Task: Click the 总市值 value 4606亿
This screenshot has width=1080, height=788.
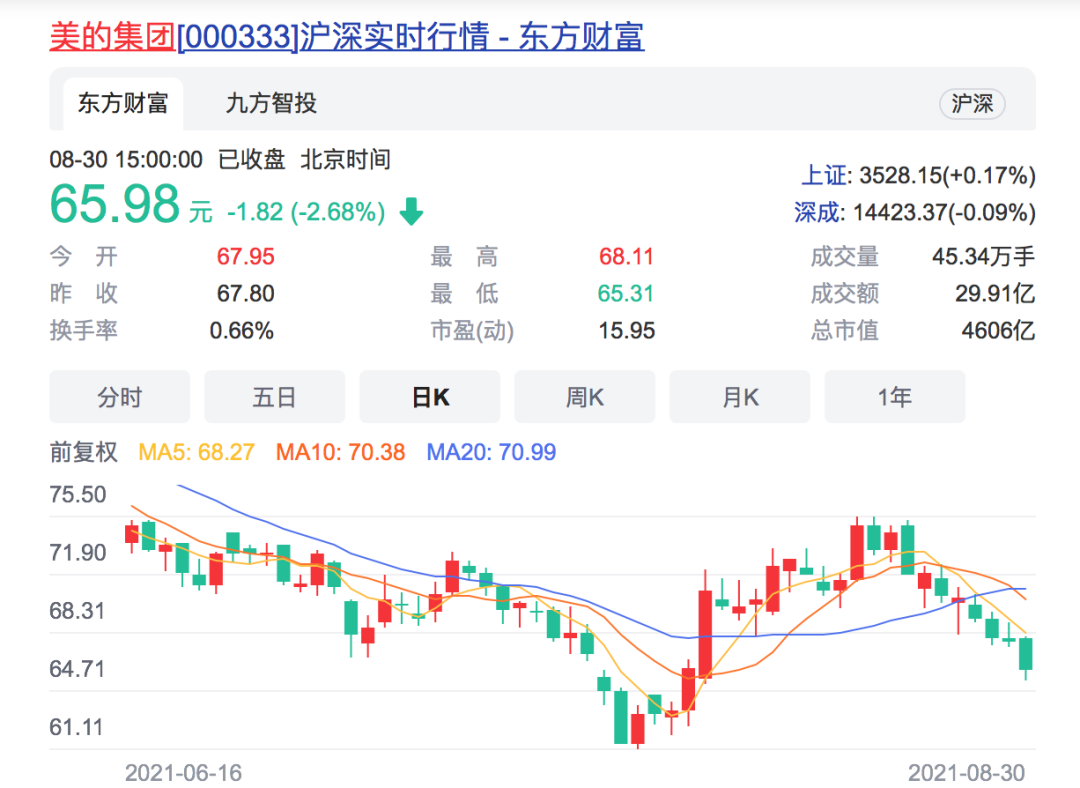Action: click(998, 331)
